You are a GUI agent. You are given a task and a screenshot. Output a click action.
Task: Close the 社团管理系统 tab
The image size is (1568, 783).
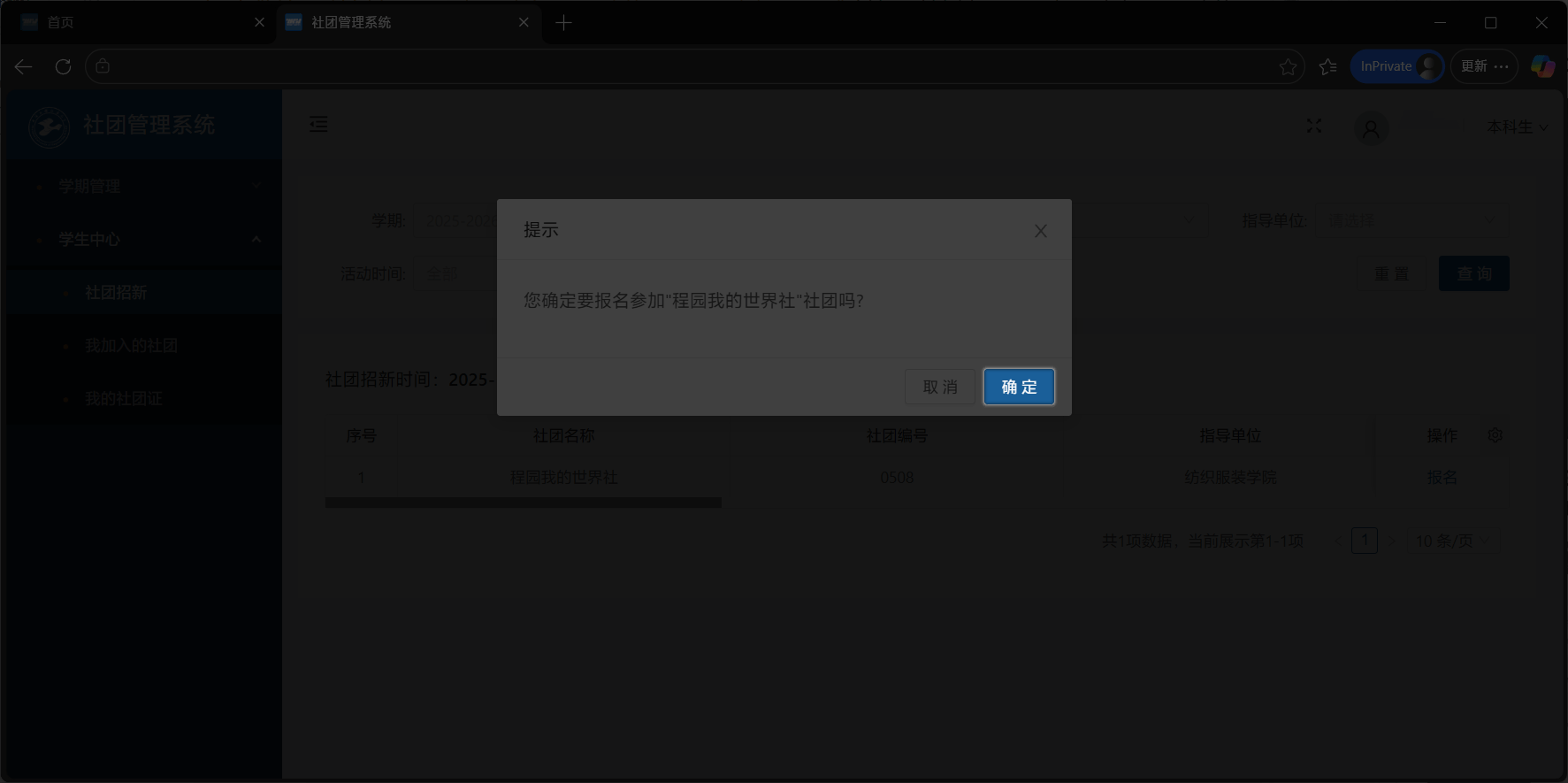pyautogui.click(x=524, y=22)
